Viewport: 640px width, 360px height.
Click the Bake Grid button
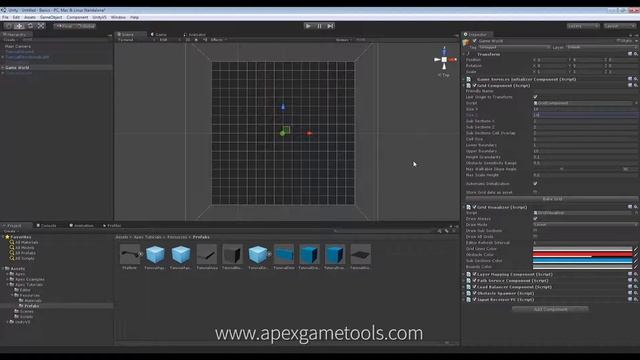552,199
